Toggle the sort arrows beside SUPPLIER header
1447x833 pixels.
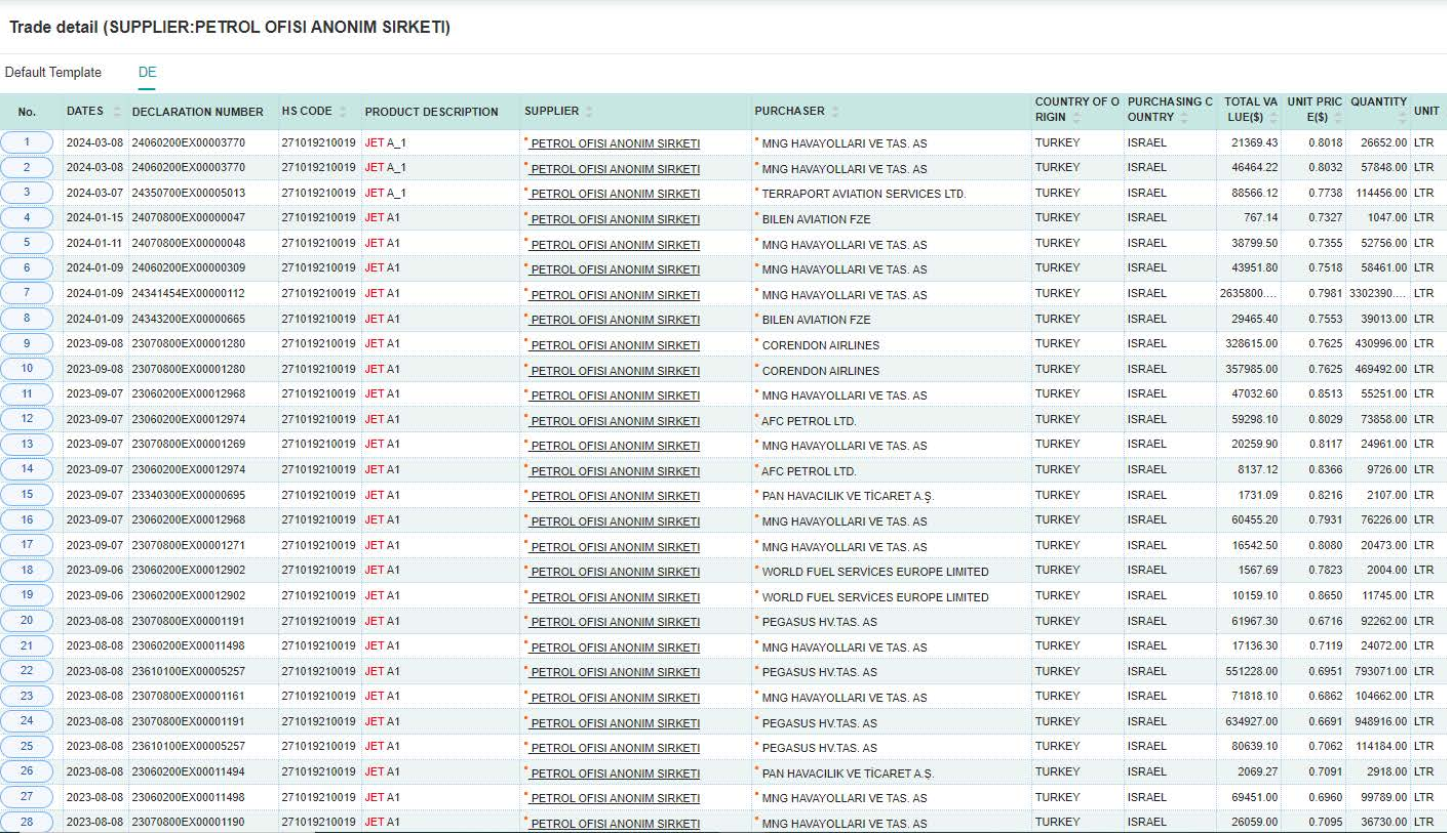[588, 111]
